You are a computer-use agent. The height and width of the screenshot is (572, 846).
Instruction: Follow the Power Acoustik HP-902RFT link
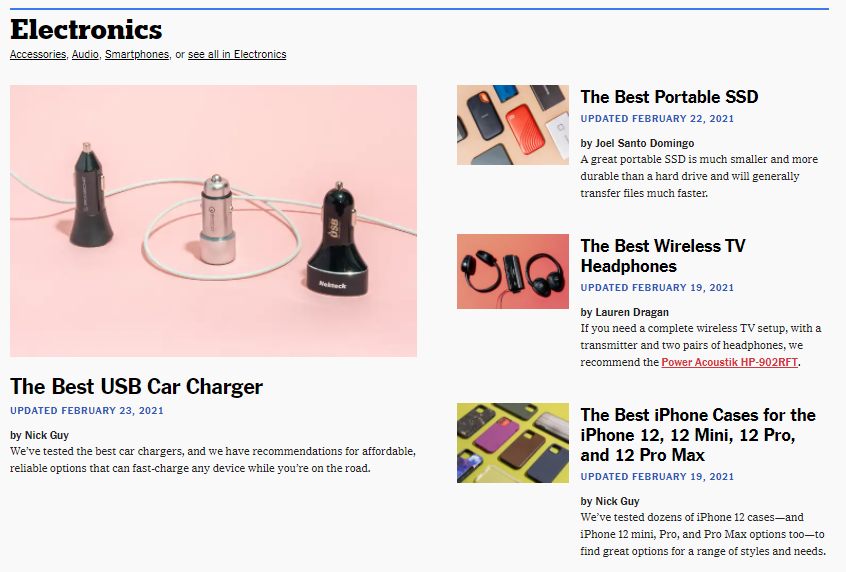tap(729, 362)
